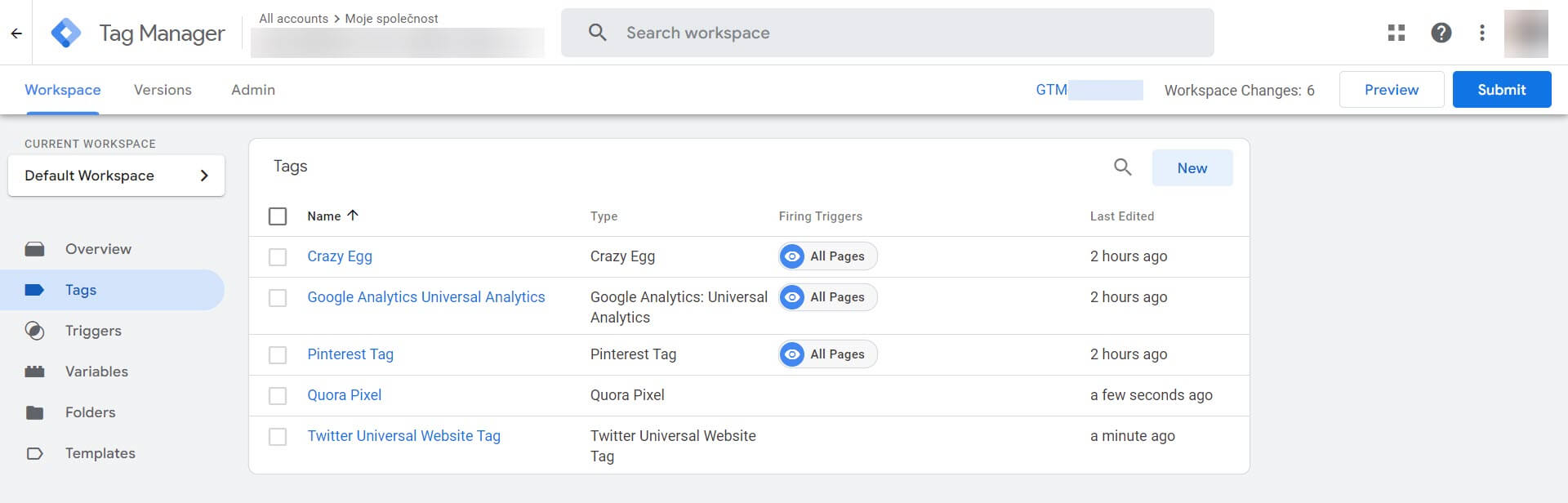Click the Quora Pixel type cell
Viewport: 1568px width, 503px height.
(x=627, y=395)
